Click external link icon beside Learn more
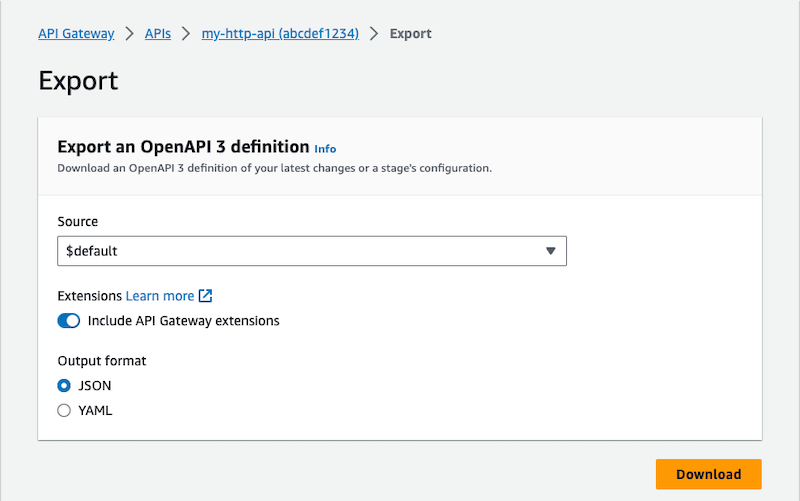 coord(205,296)
